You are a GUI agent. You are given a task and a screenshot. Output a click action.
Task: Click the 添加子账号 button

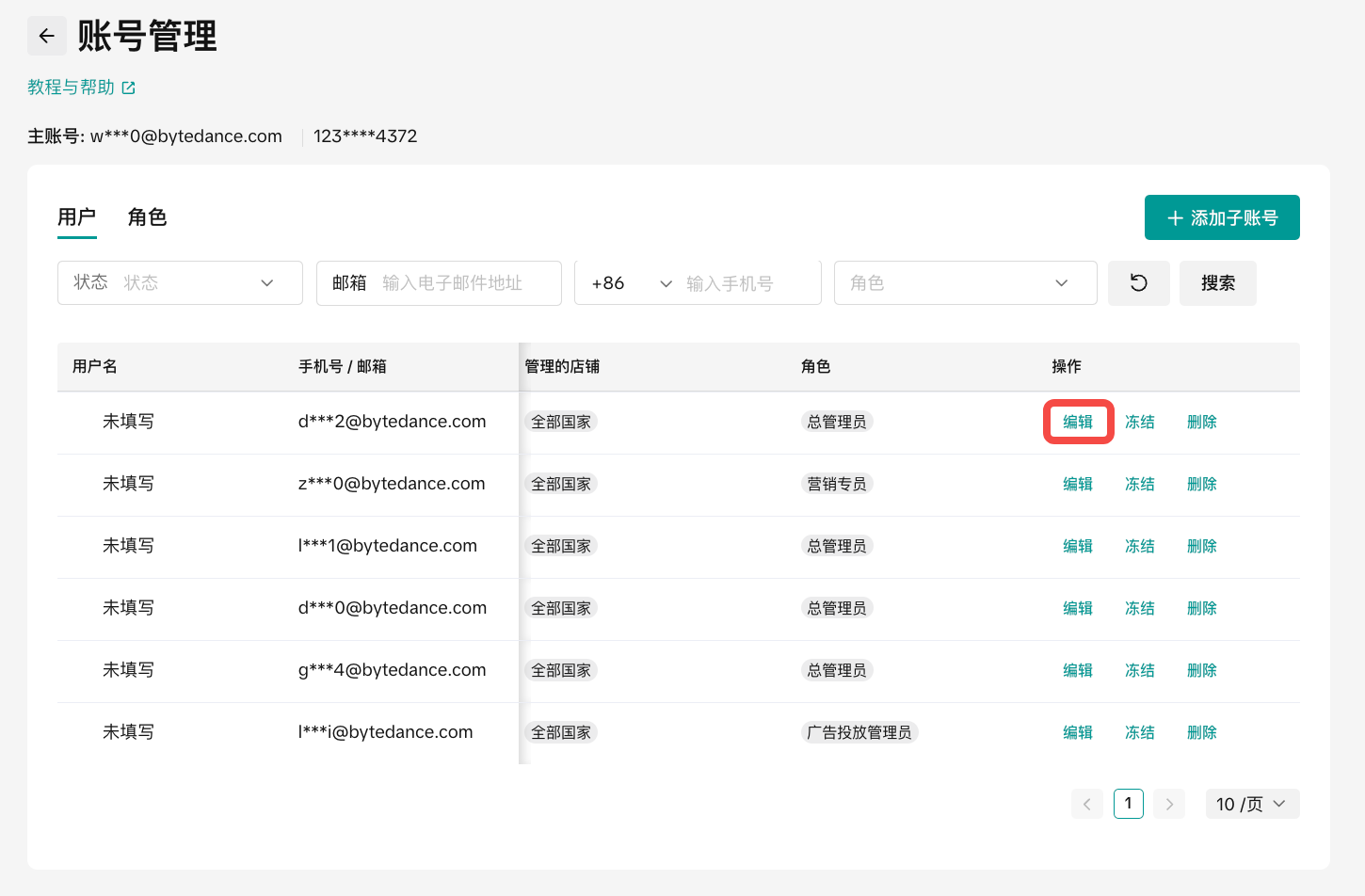(1221, 217)
